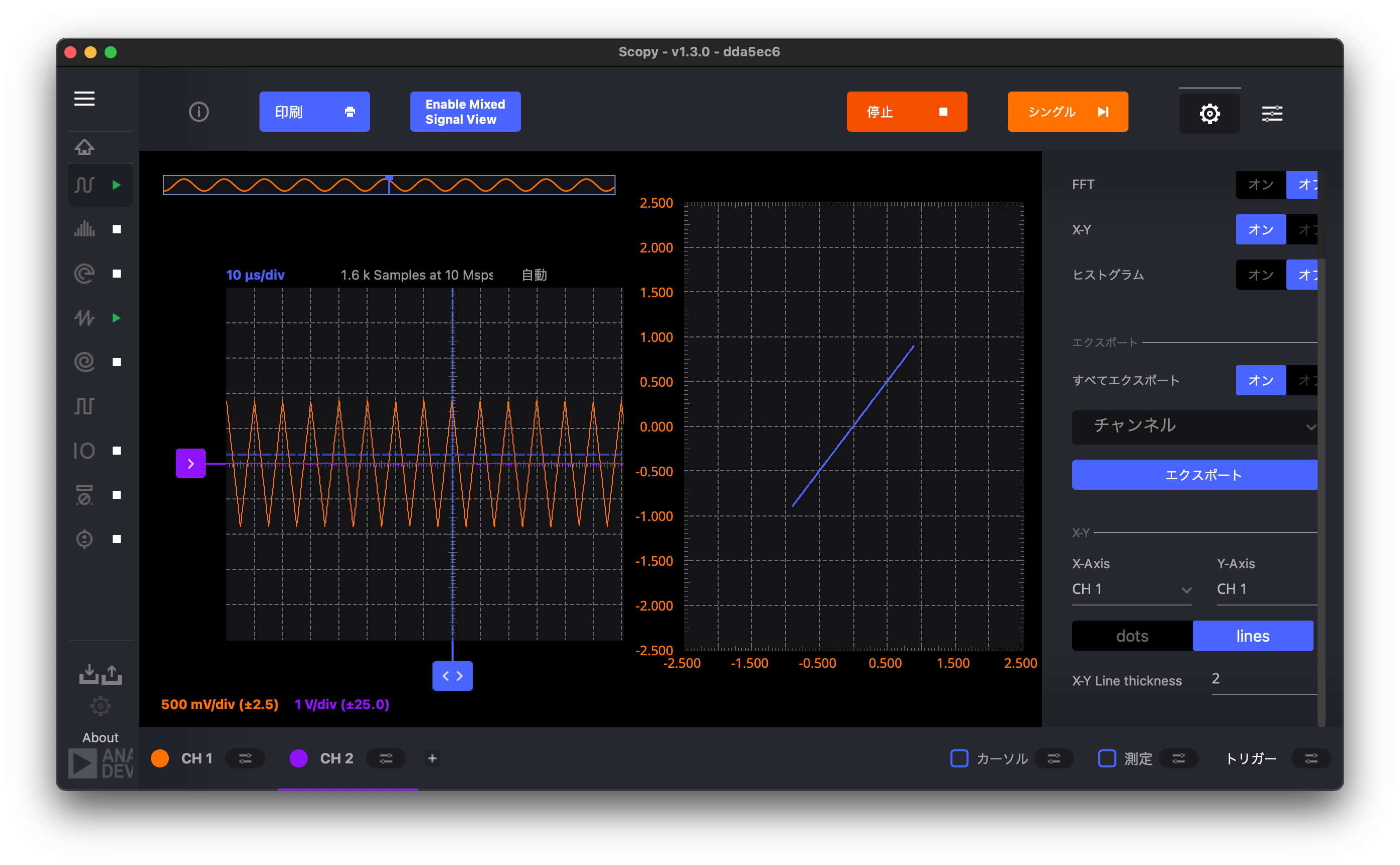The image size is (1400, 865).
Task: Turn ヒストグラム off
Action: [x=1301, y=275]
